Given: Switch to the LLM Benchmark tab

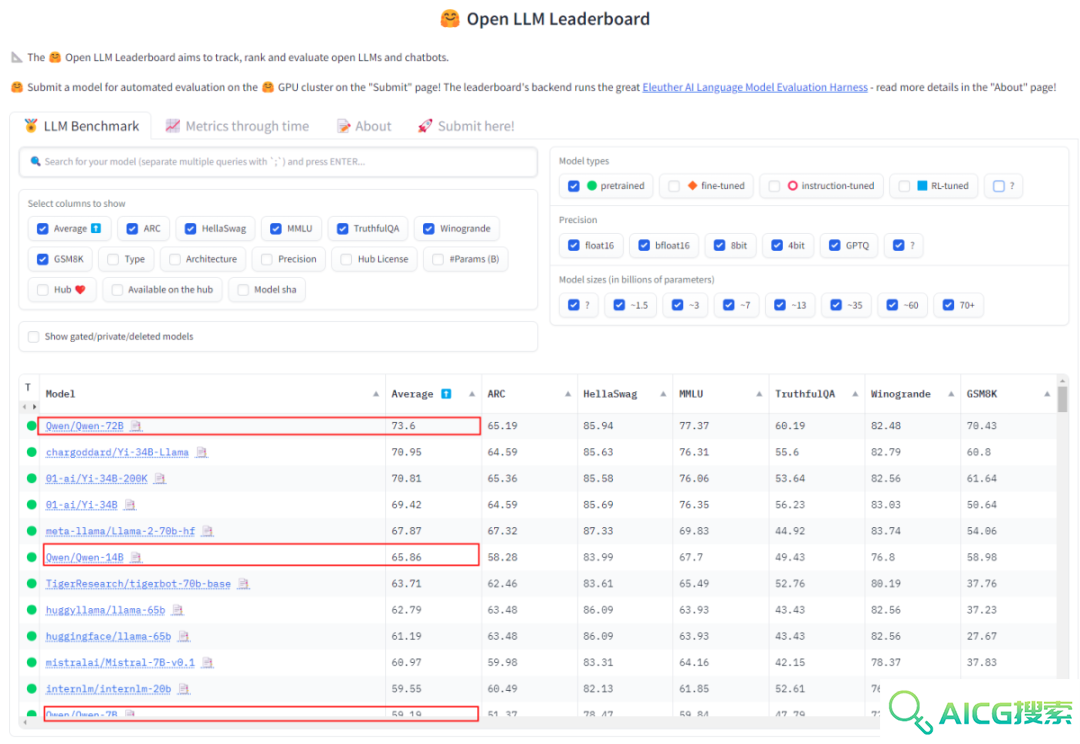Looking at the screenshot, I should [x=81, y=126].
